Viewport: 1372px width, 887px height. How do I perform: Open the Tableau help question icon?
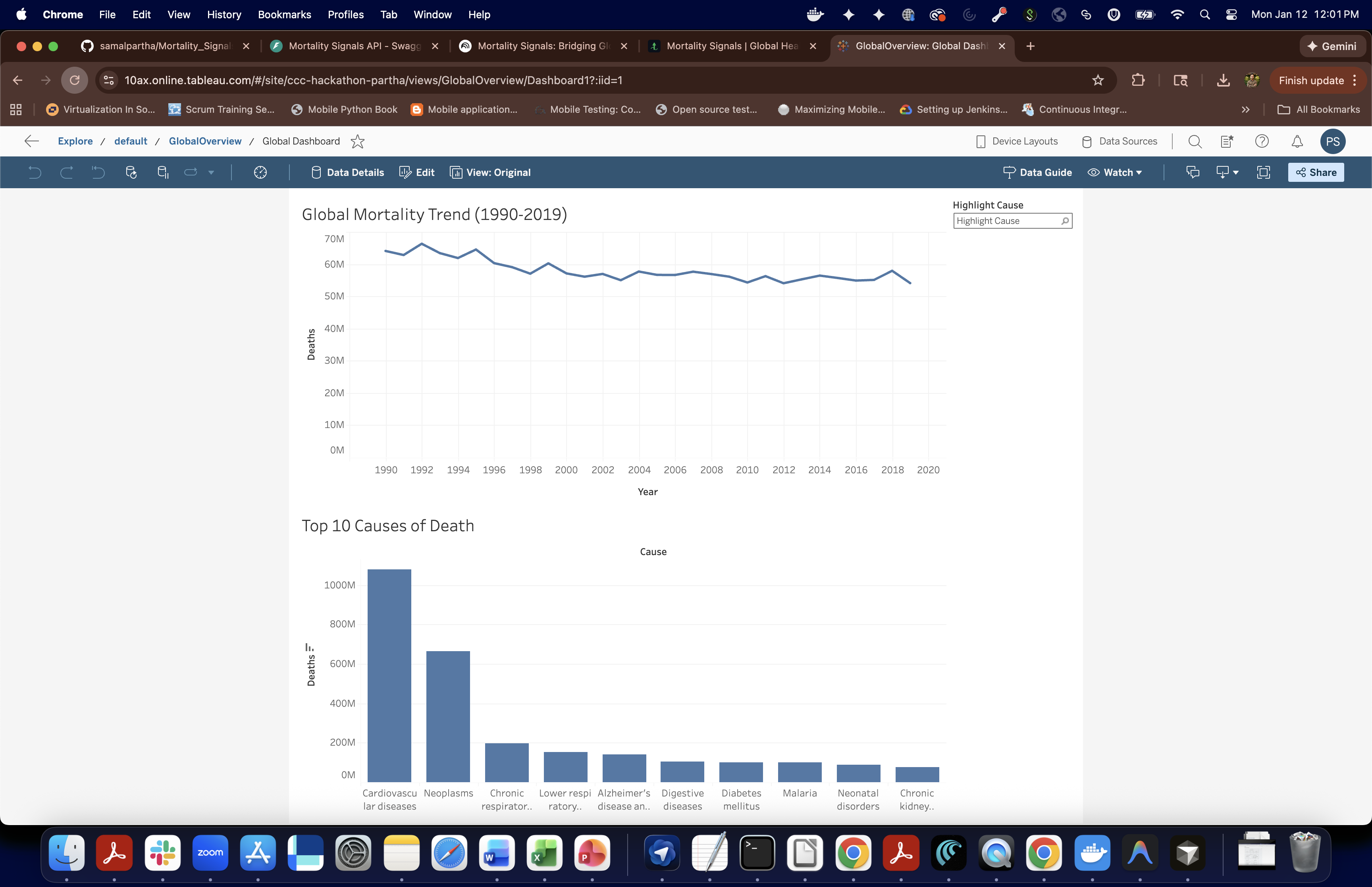point(1262,141)
